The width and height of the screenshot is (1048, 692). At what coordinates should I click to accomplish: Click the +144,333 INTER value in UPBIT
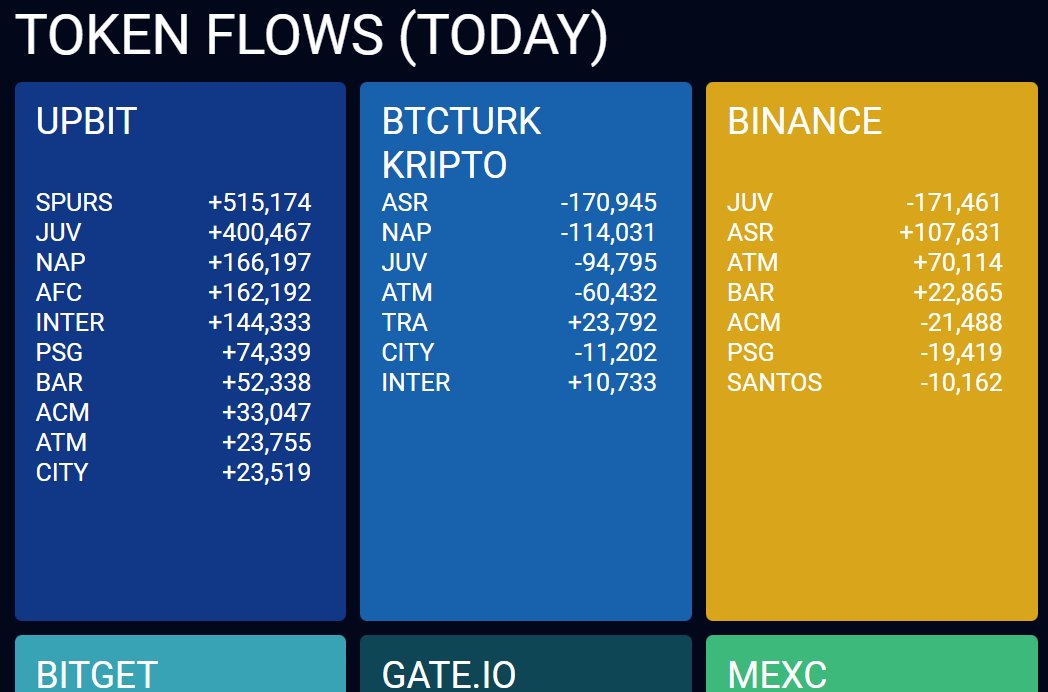pyautogui.click(x=259, y=323)
